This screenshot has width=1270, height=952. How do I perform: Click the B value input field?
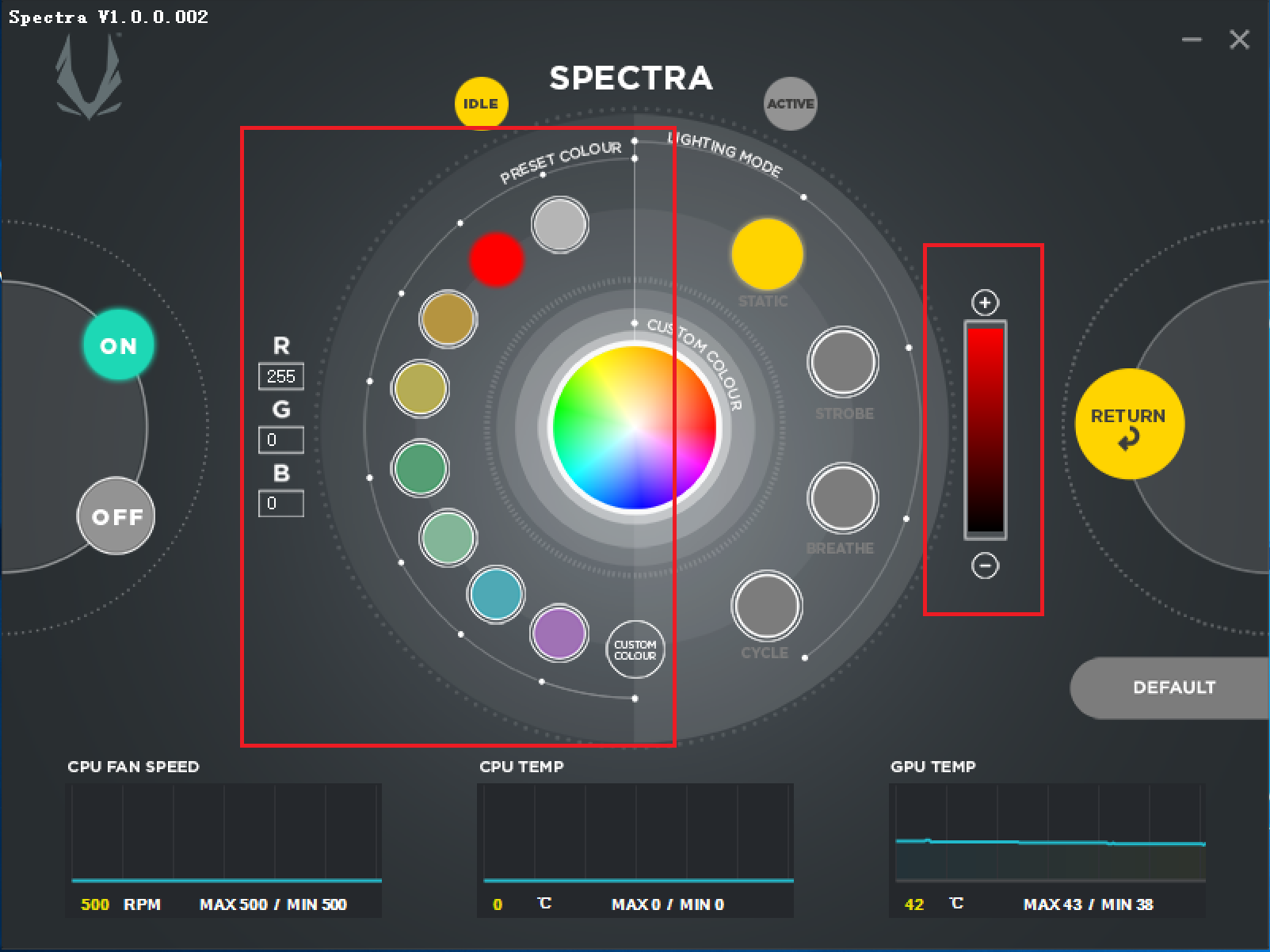[281, 503]
